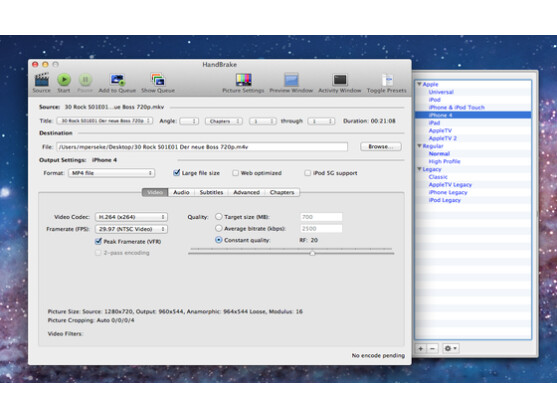Click the Picture Cropping Auto 0/0/0/4 text
The width and height of the screenshot is (557, 418).
point(91,320)
